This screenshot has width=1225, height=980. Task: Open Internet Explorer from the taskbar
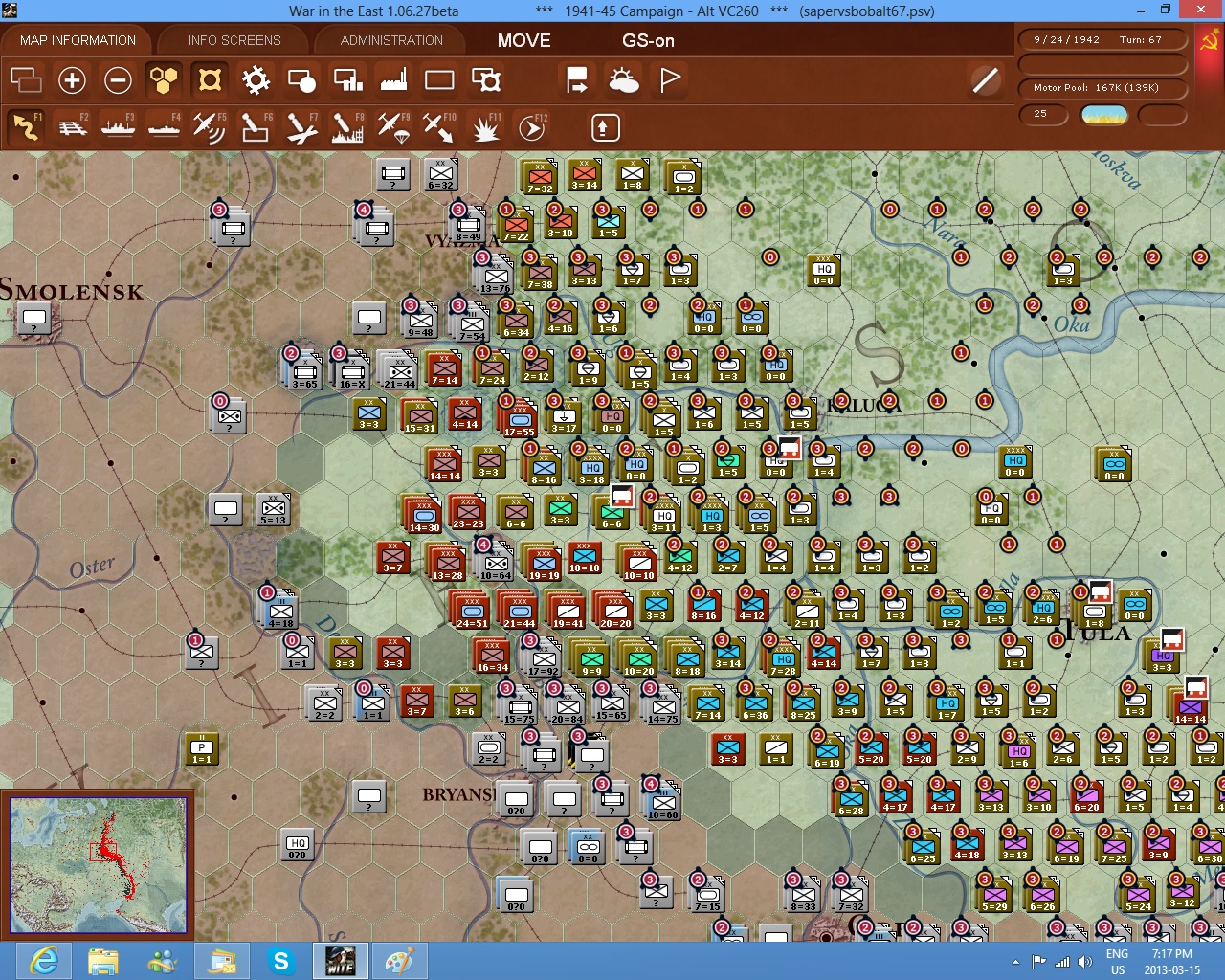pos(44,961)
